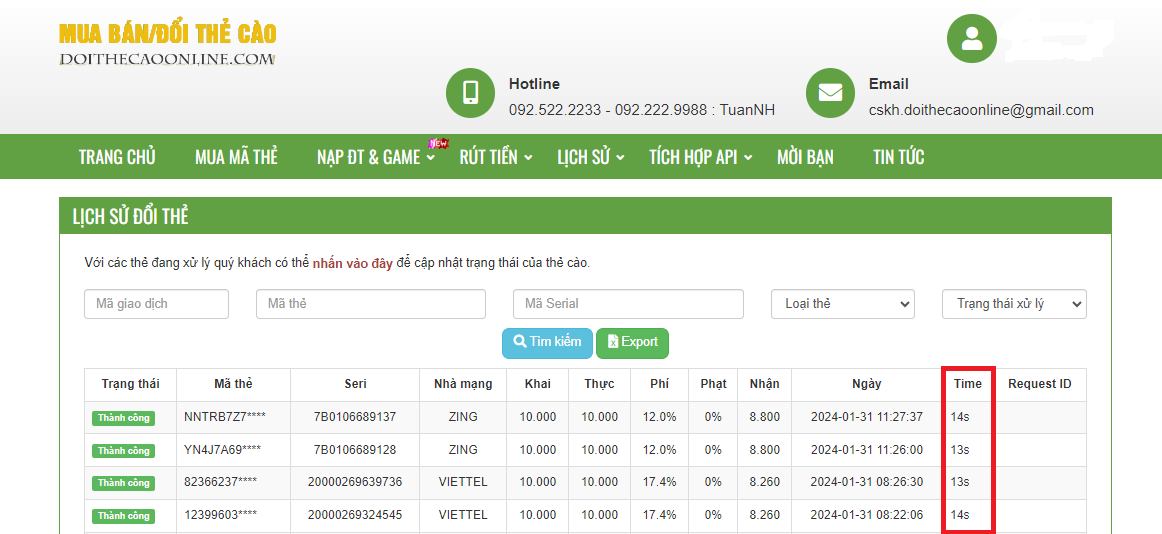The height and width of the screenshot is (534, 1162).
Task: Click the Phạt column header
Action: pyautogui.click(x=713, y=384)
